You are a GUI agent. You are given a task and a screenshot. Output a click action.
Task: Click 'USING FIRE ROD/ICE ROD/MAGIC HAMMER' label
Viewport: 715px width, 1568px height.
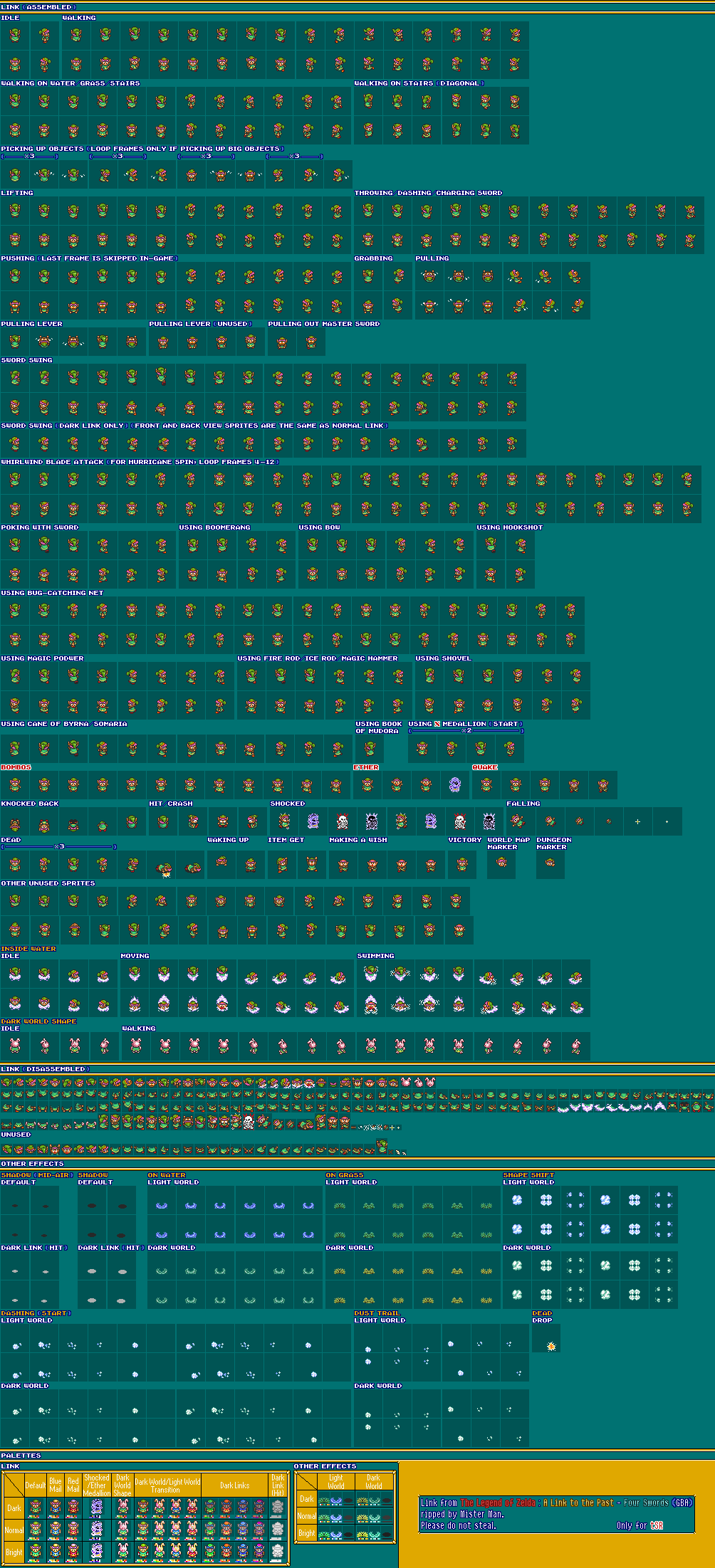pyautogui.click(x=318, y=658)
